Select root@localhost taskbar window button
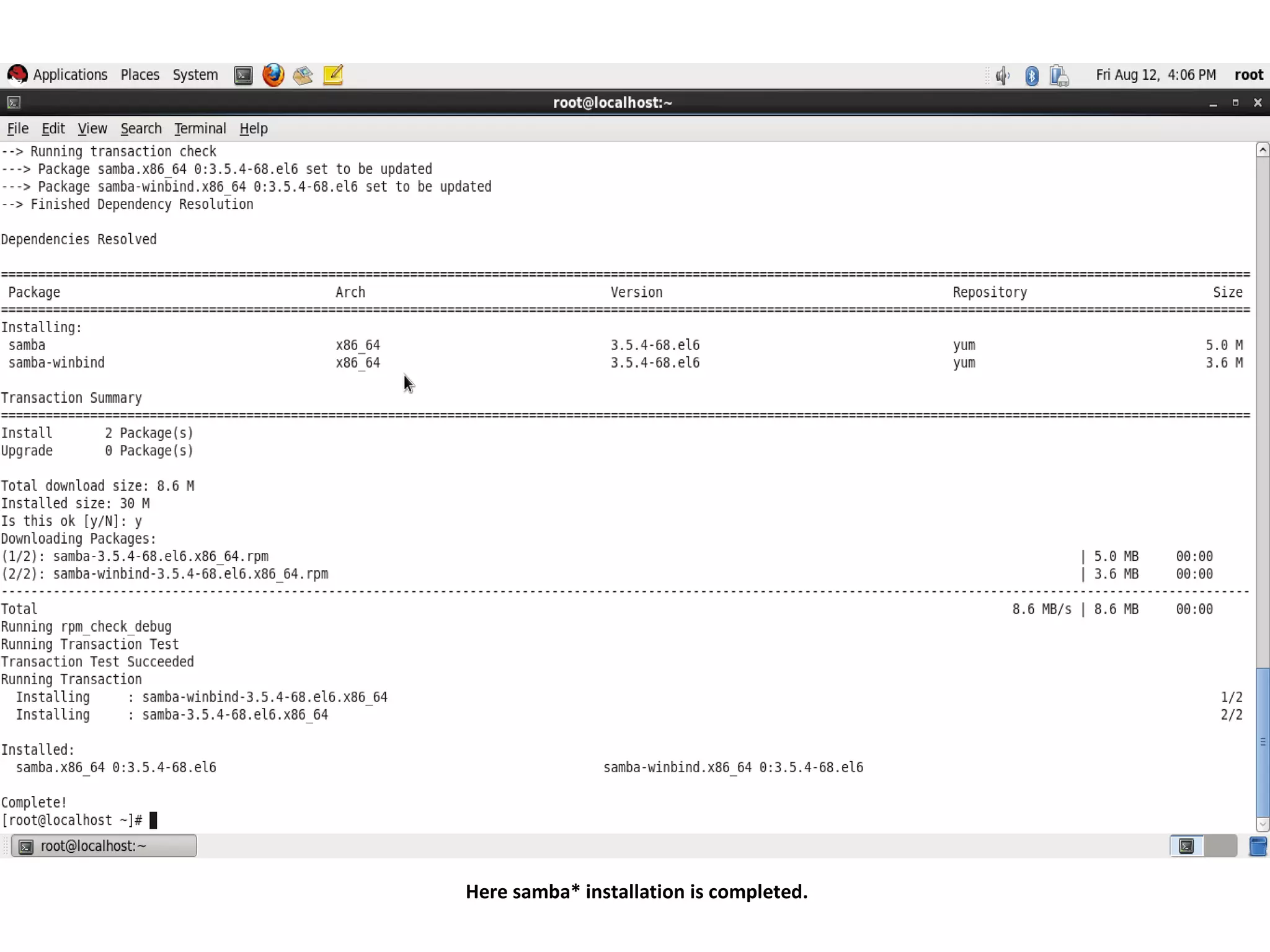Viewport: 1270px width, 952px height. point(104,846)
